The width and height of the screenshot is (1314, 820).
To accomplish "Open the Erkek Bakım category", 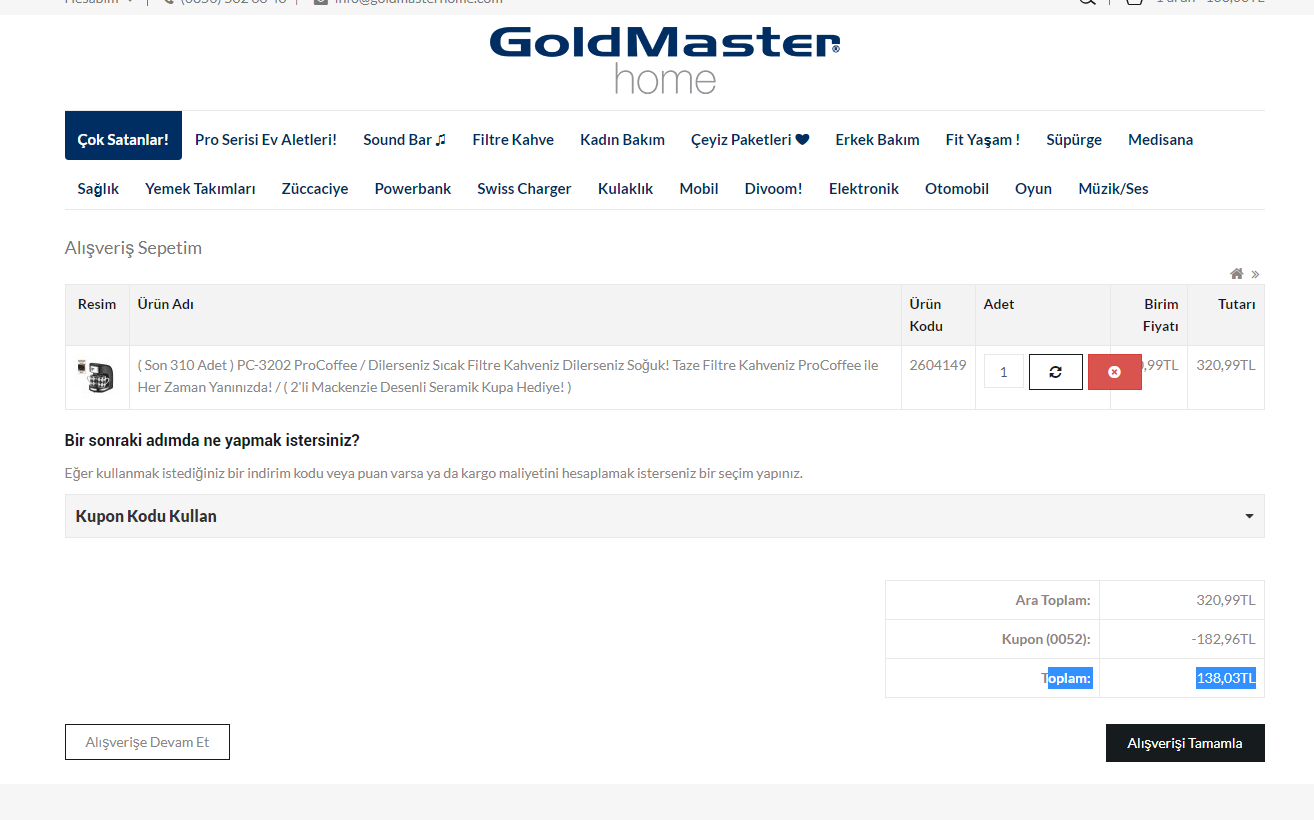I will (x=877, y=139).
